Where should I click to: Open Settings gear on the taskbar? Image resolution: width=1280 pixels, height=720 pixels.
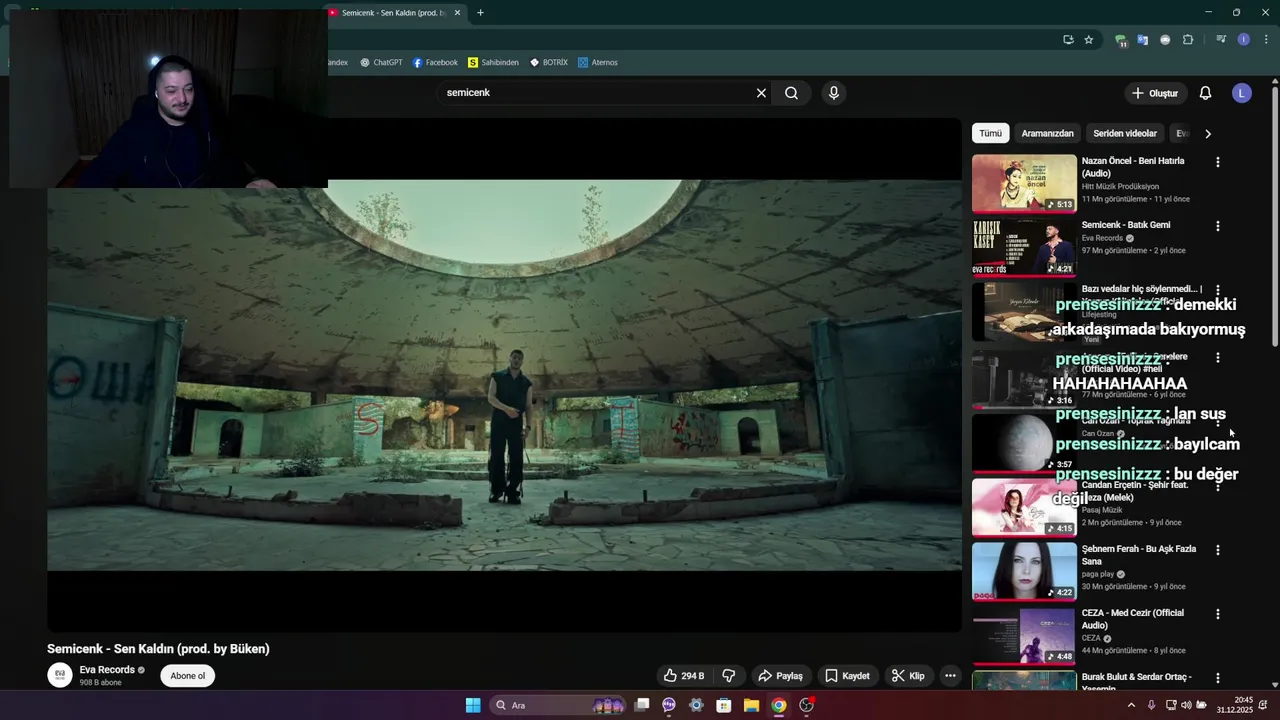(x=697, y=705)
